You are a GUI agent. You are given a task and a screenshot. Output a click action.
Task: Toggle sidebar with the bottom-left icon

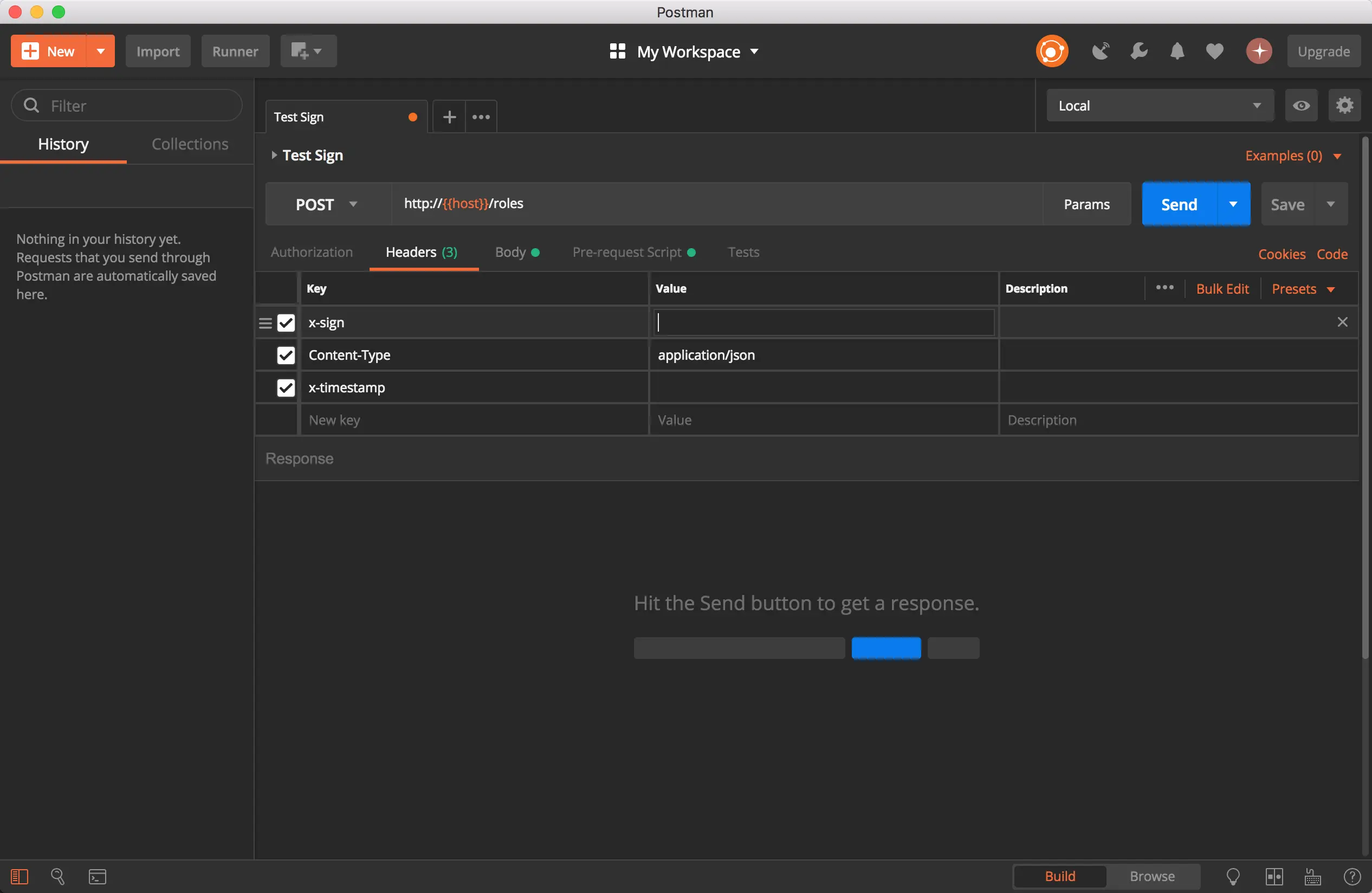20,877
